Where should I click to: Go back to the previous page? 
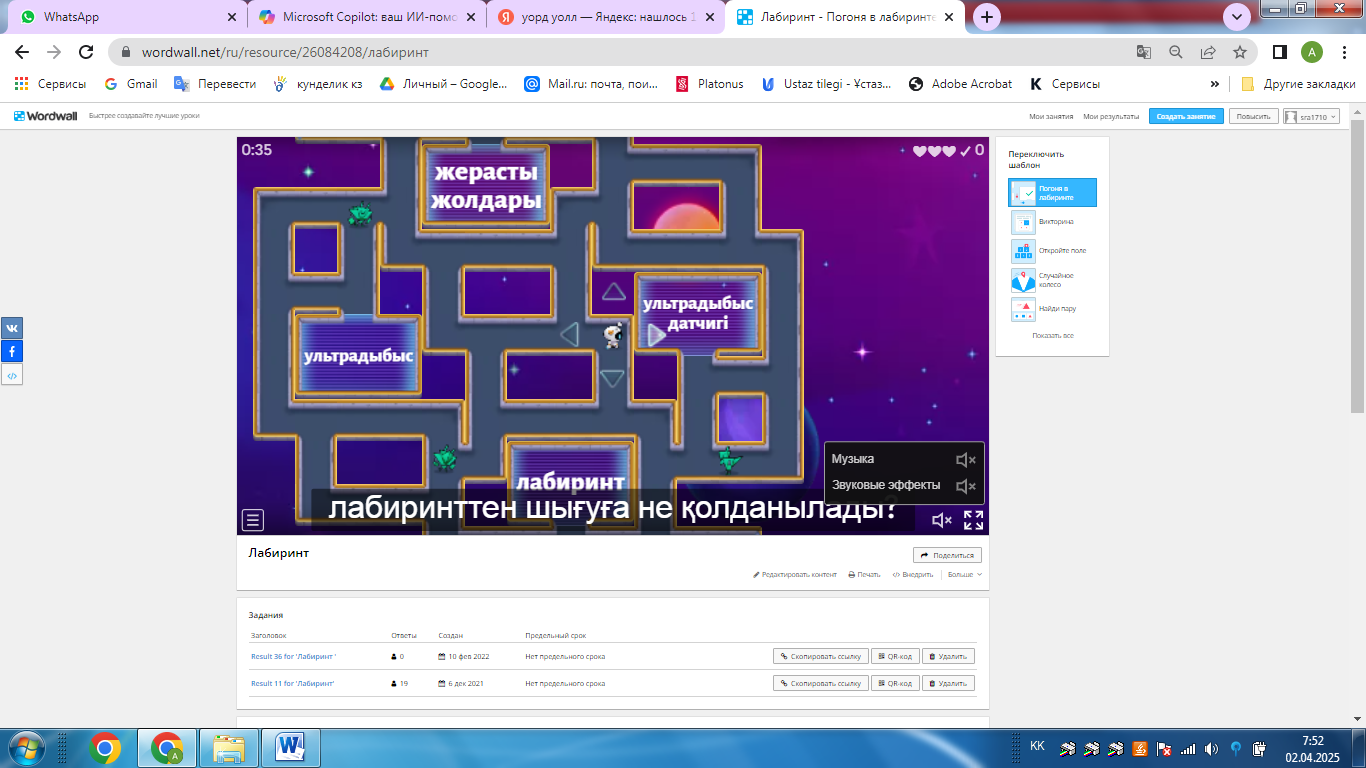pos(22,52)
